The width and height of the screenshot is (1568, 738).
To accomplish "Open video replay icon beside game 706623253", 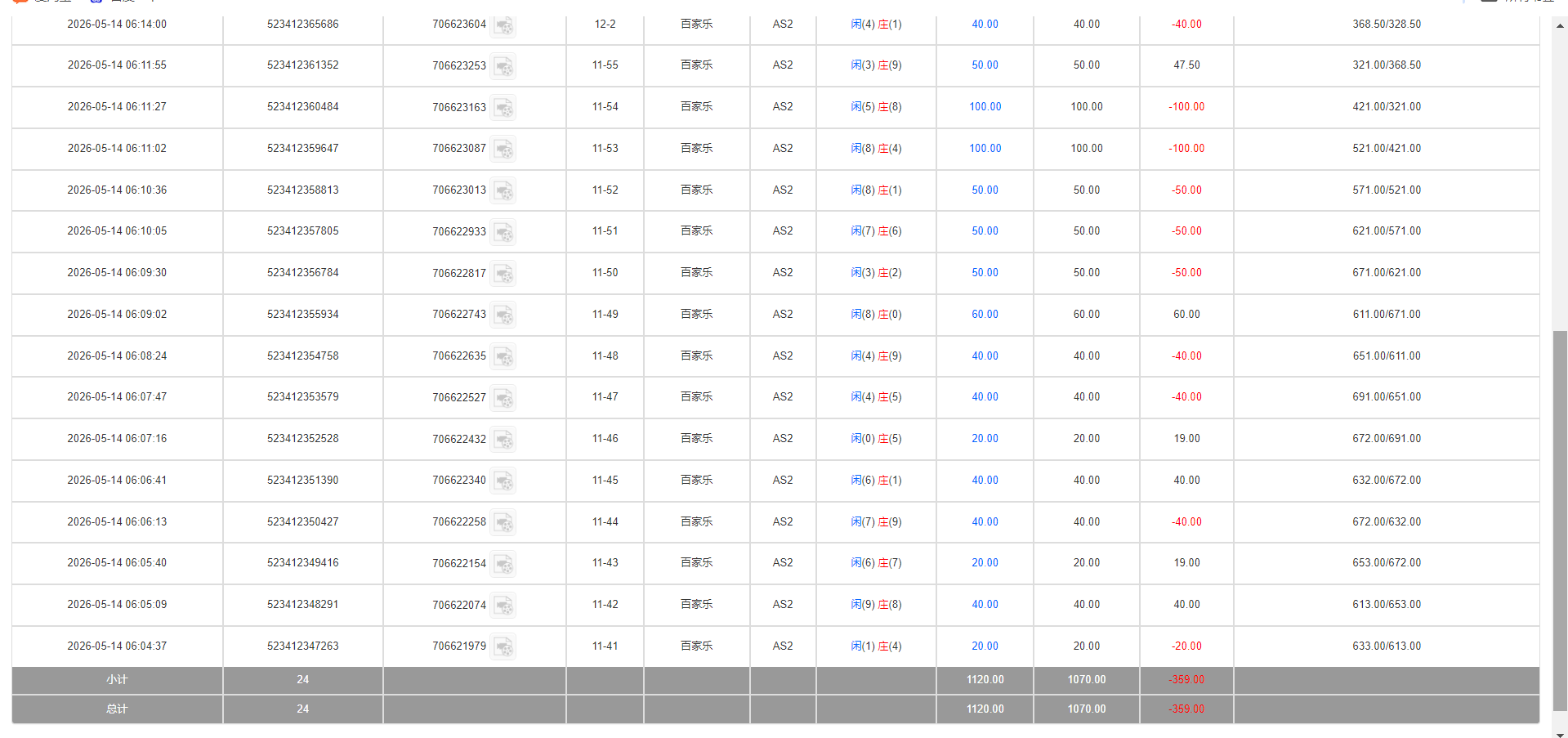I will pos(503,66).
